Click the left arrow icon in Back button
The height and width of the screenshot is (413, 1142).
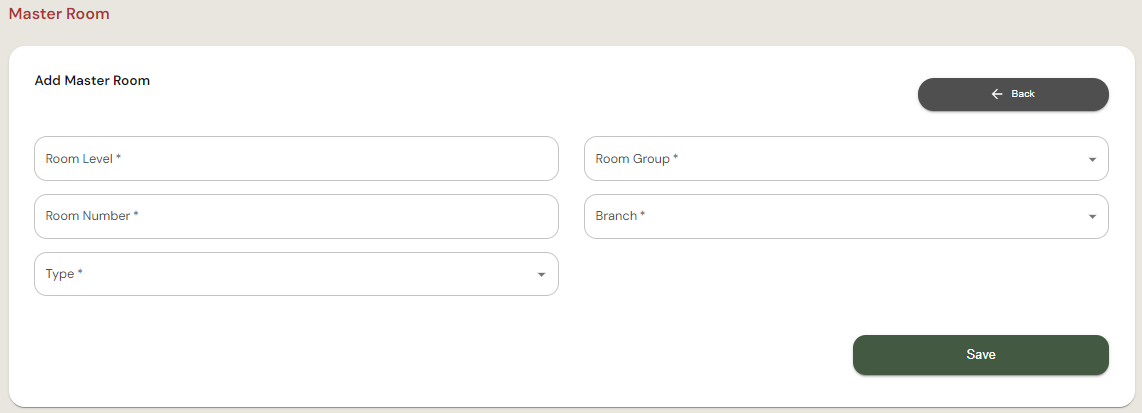tap(997, 94)
